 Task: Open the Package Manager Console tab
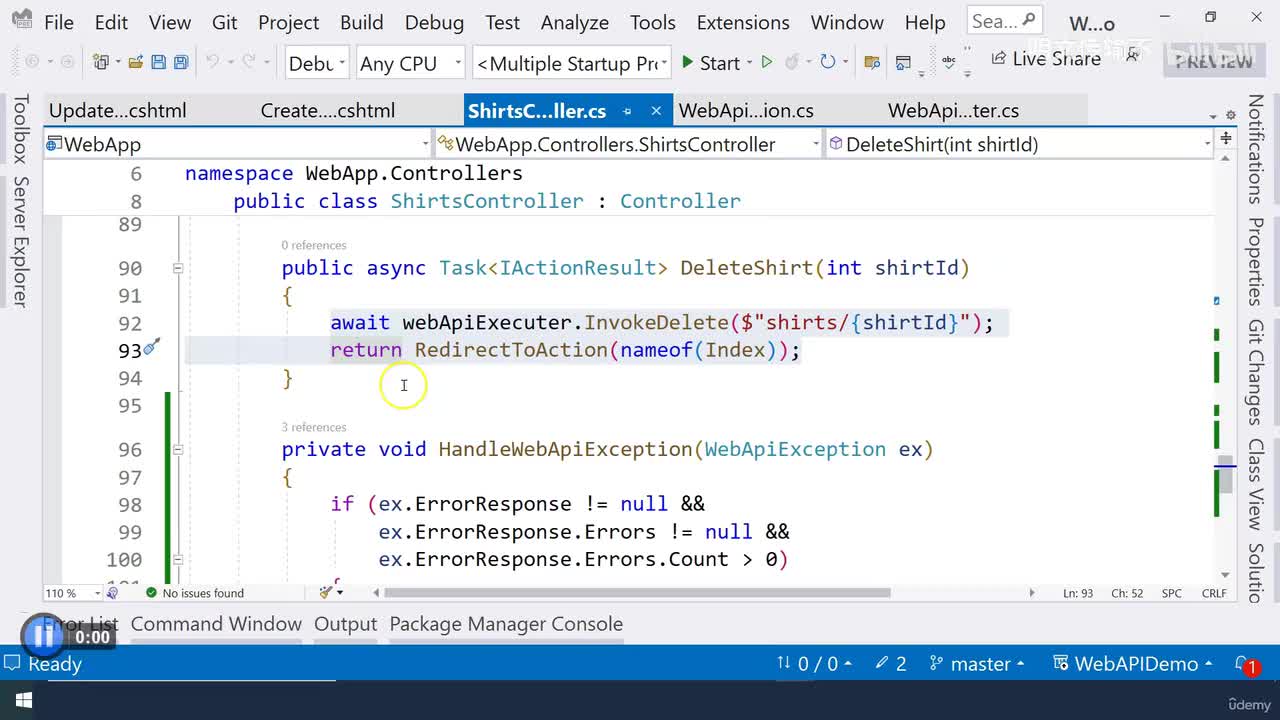tap(506, 624)
